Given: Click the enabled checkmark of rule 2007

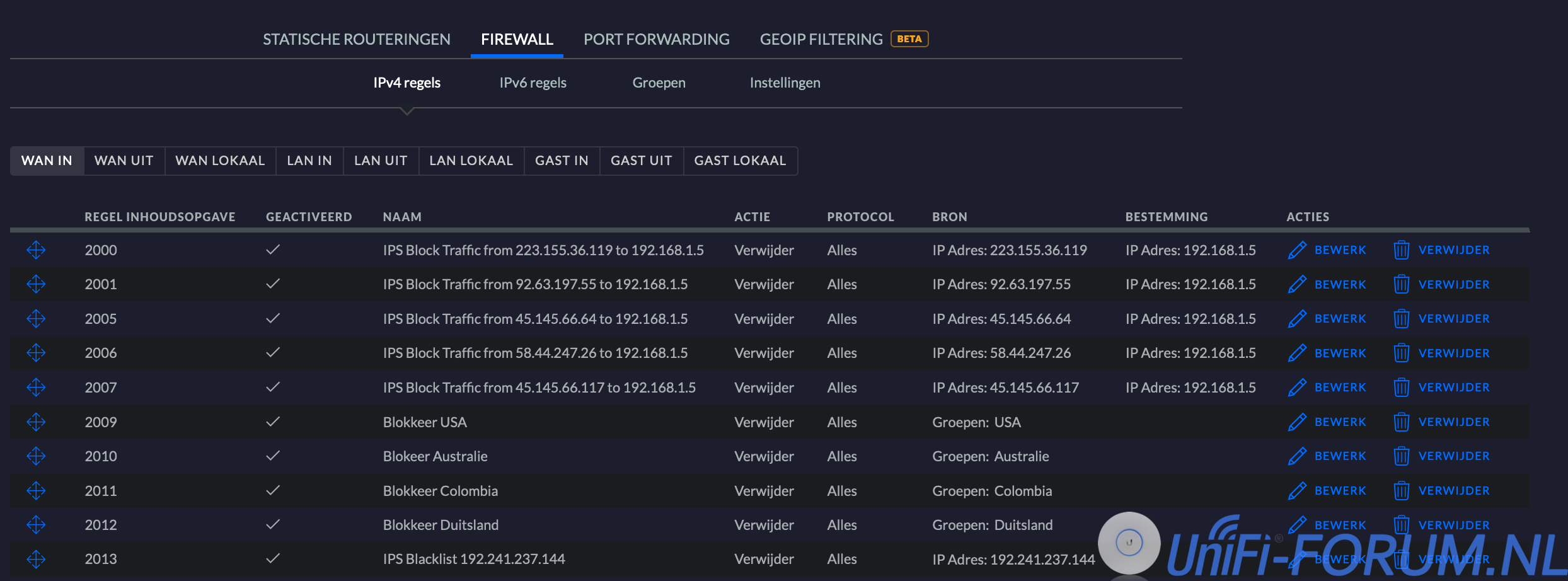Looking at the screenshot, I should (273, 388).
